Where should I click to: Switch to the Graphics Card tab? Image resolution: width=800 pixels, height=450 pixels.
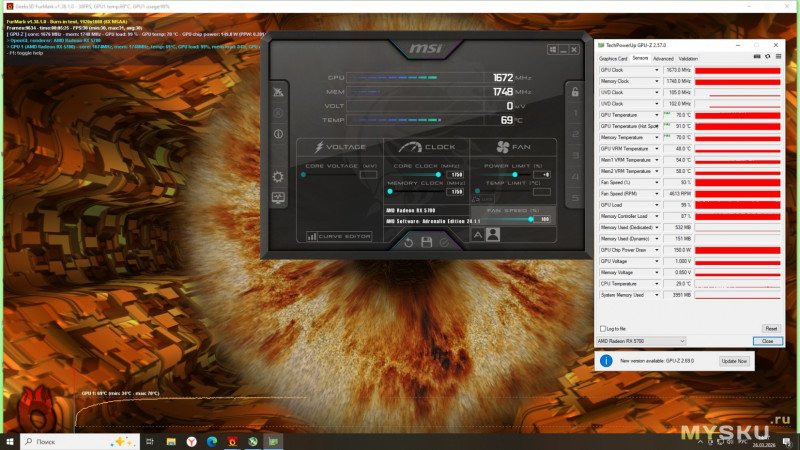click(x=613, y=59)
